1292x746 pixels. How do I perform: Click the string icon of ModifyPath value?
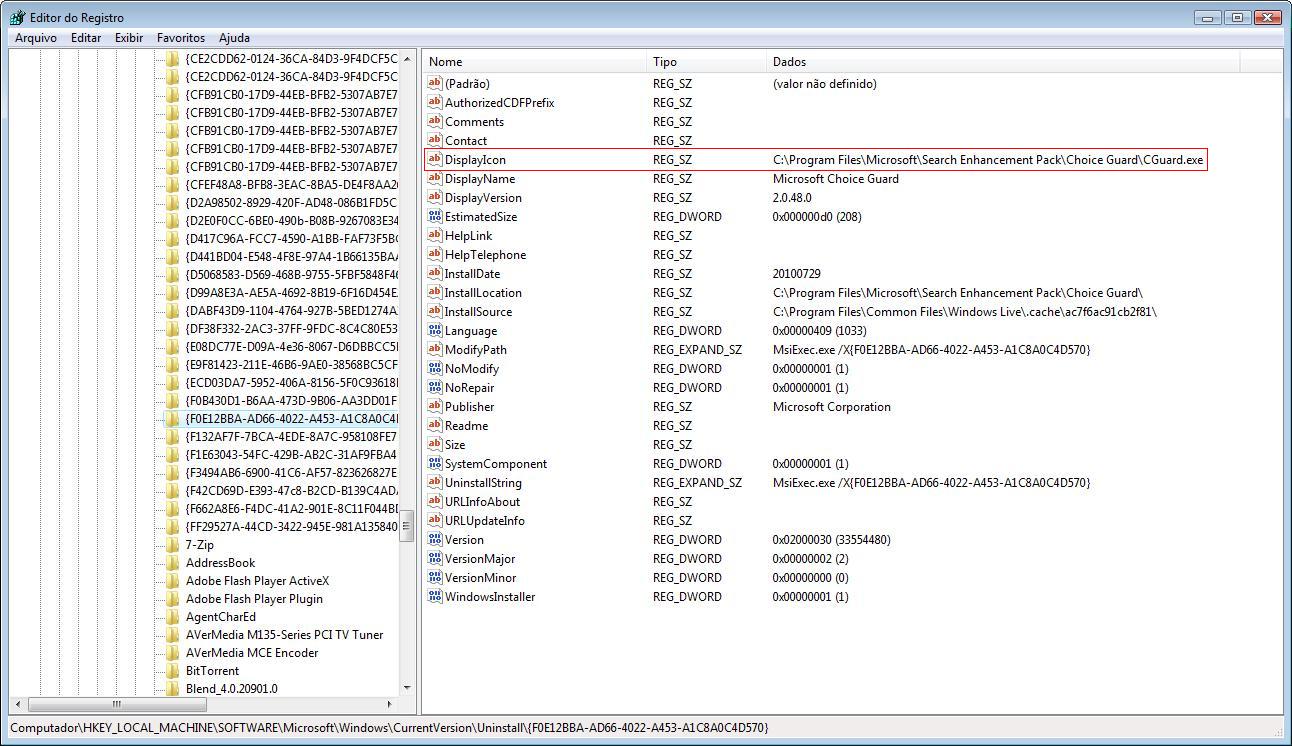coord(434,349)
